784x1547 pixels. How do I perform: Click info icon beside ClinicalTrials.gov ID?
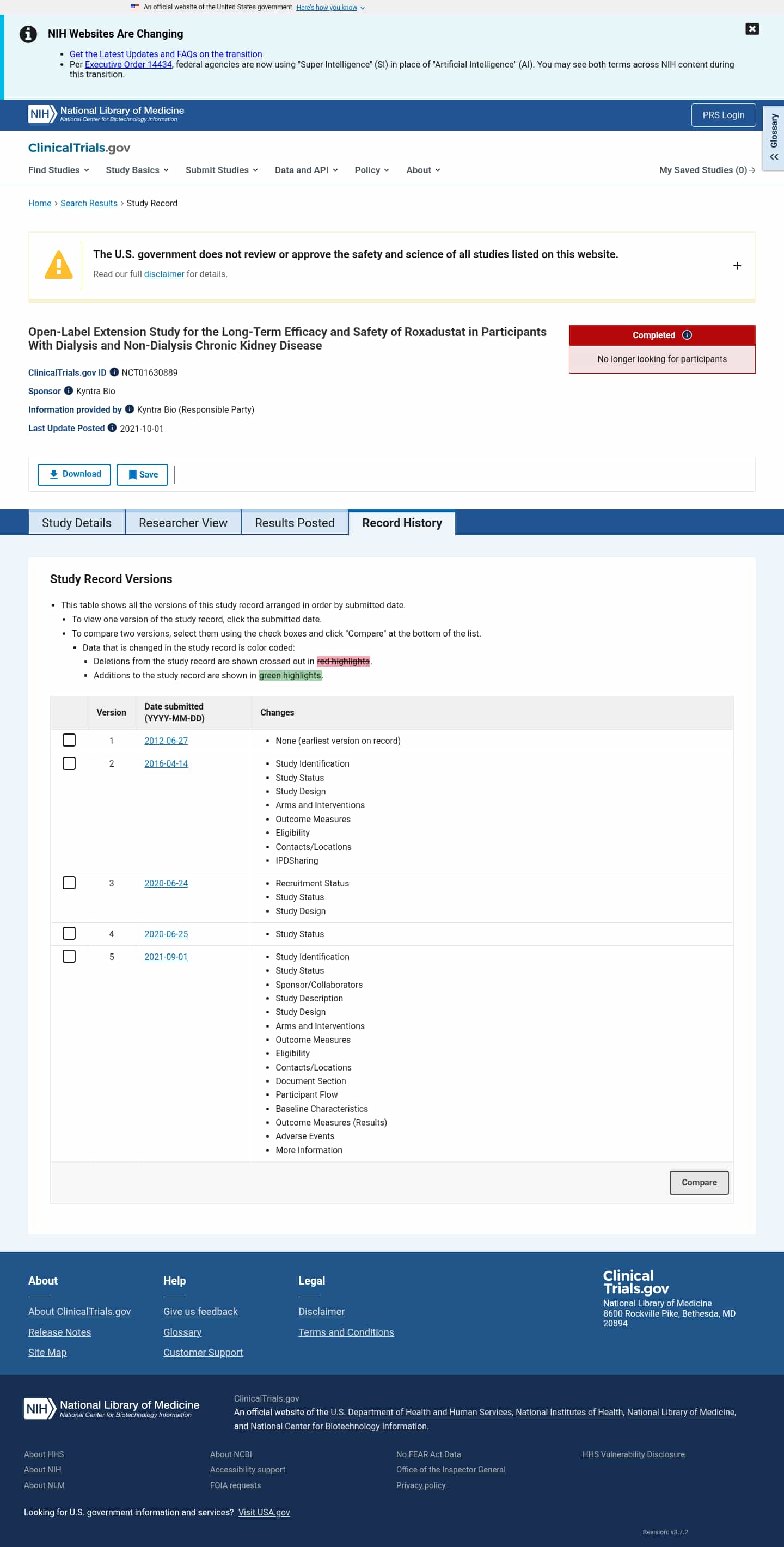[114, 372]
